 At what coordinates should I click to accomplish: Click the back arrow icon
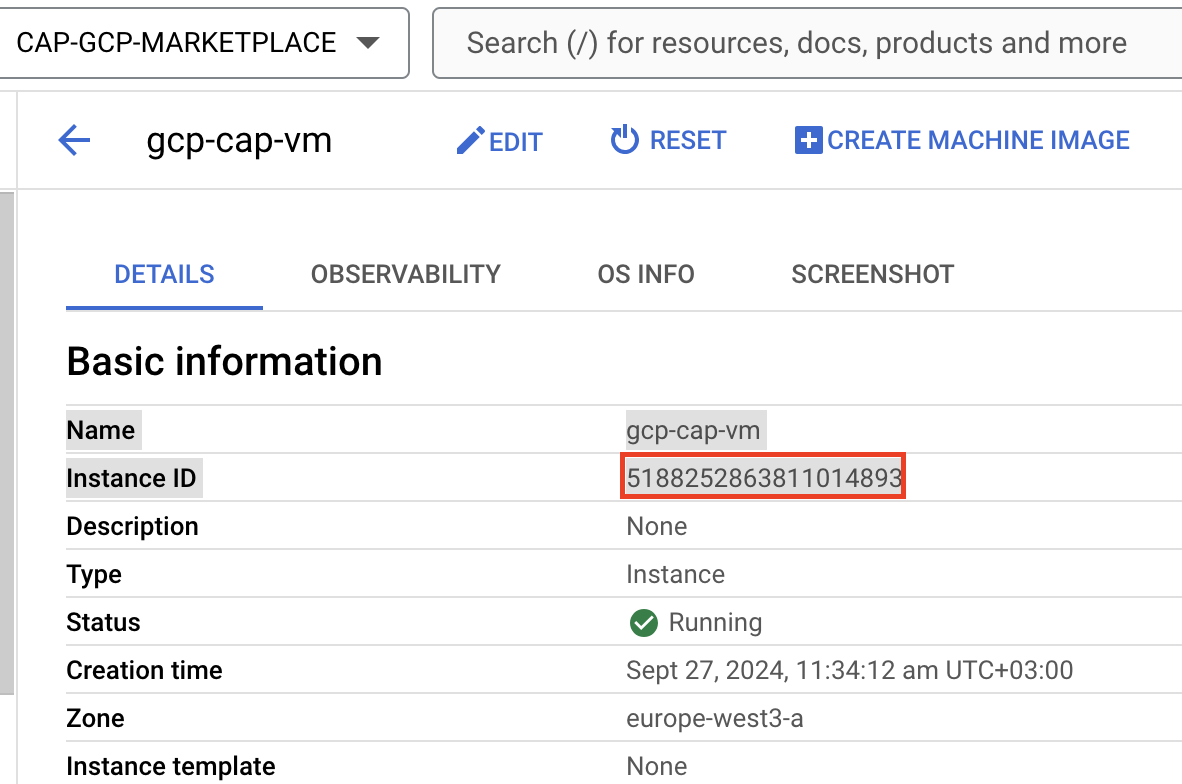coord(75,141)
